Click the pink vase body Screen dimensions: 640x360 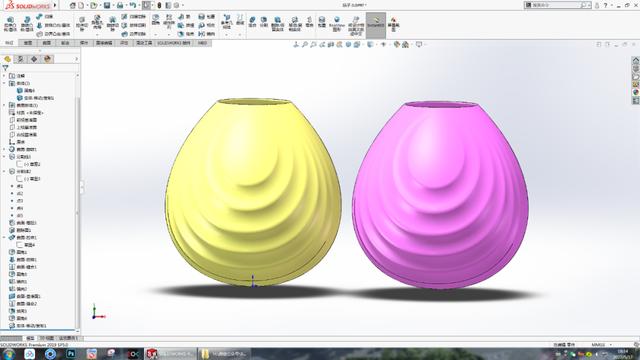pos(440,196)
